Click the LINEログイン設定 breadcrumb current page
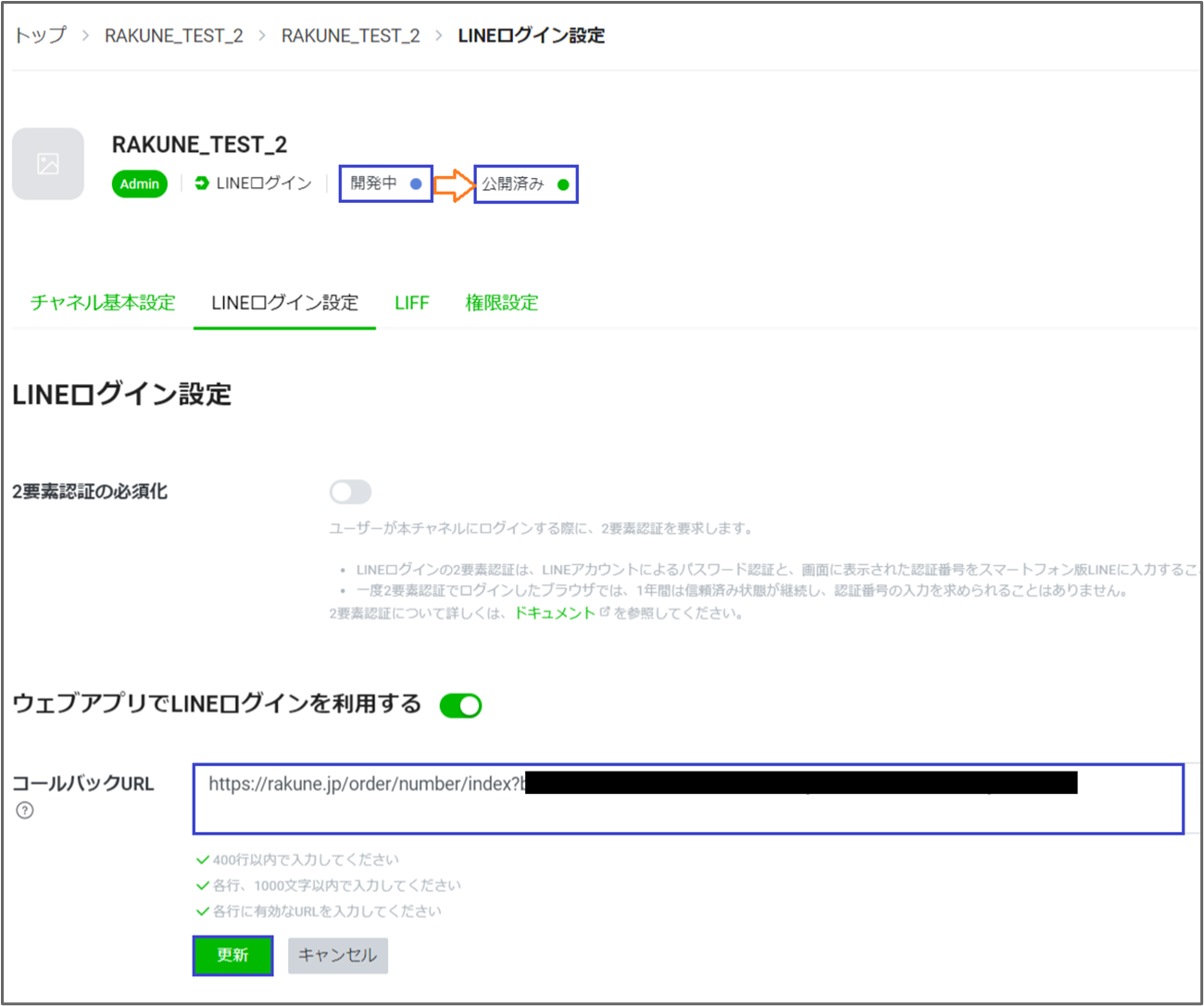The image size is (1204, 1006). pyautogui.click(x=532, y=35)
